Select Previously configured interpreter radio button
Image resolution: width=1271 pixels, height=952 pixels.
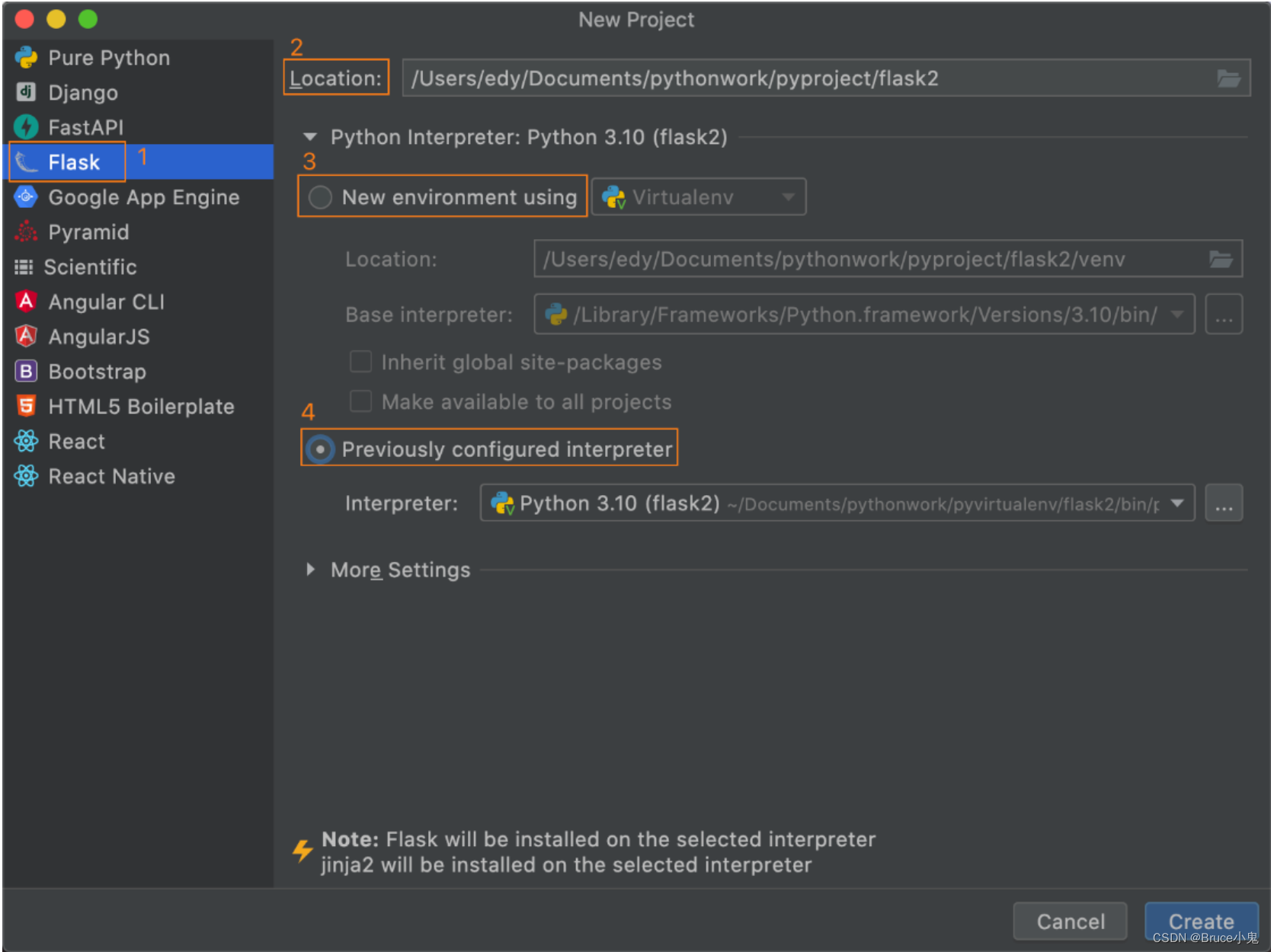[x=320, y=449]
